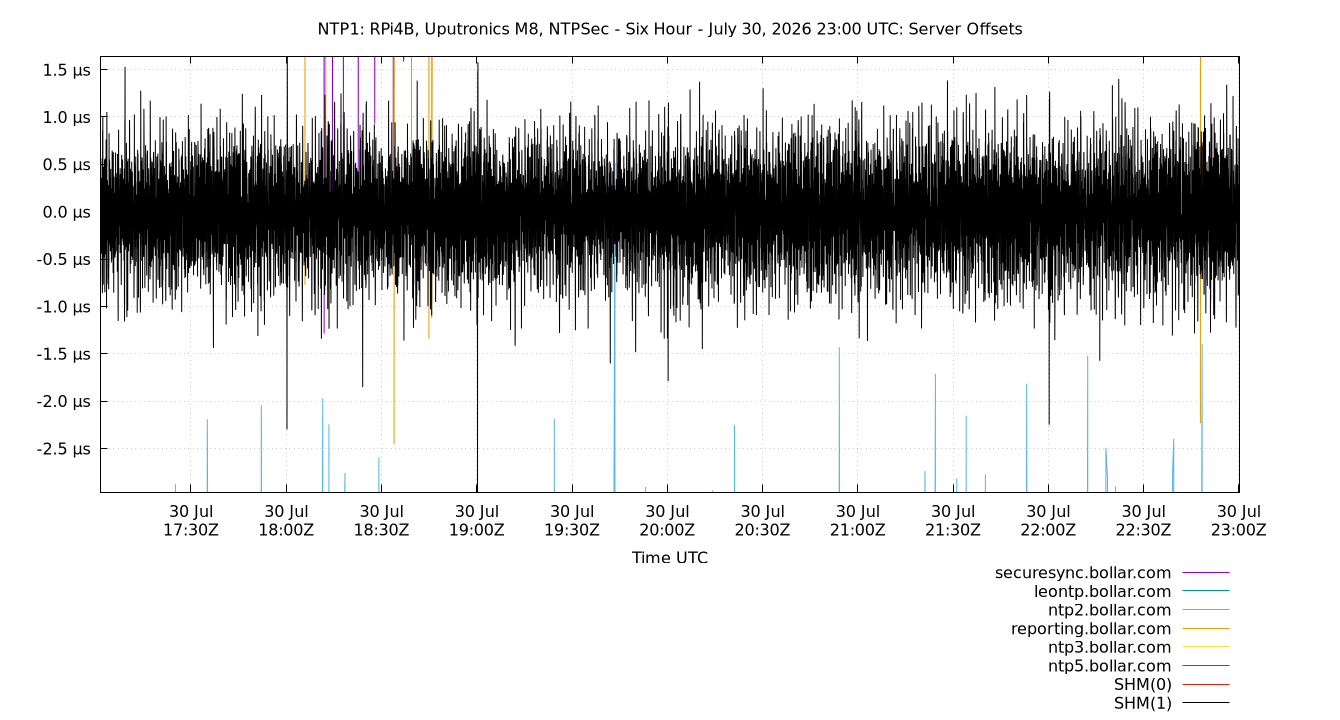Screen dimensions: 1340x720
Task: Click the green leontp legend line sample
Action: [1206, 591]
